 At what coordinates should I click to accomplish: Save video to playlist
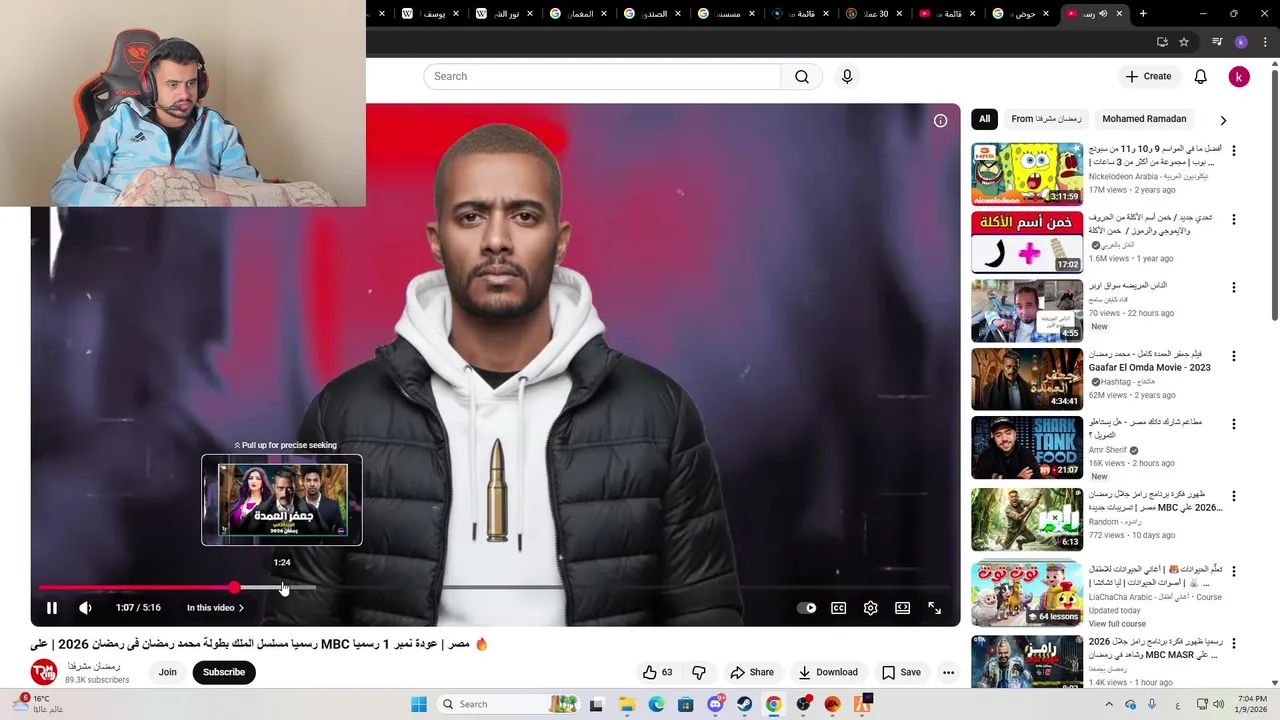point(901,672)
